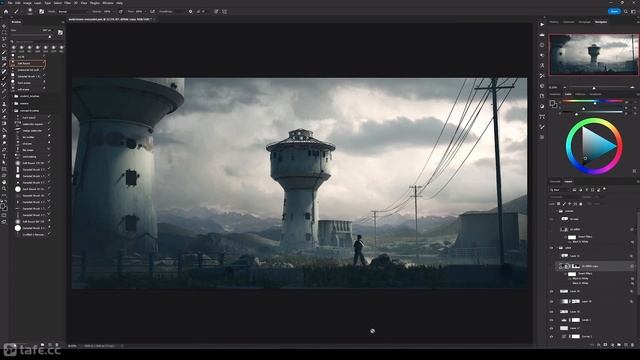This screenshot has height=360, width=640.
Task: Open the workspace switcher icon
Action: [x=634, y=11]
